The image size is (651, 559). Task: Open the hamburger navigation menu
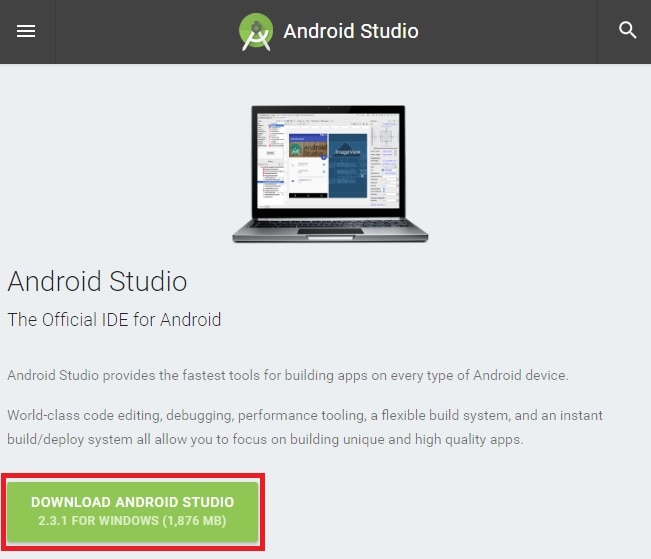(x=26, y=31)
